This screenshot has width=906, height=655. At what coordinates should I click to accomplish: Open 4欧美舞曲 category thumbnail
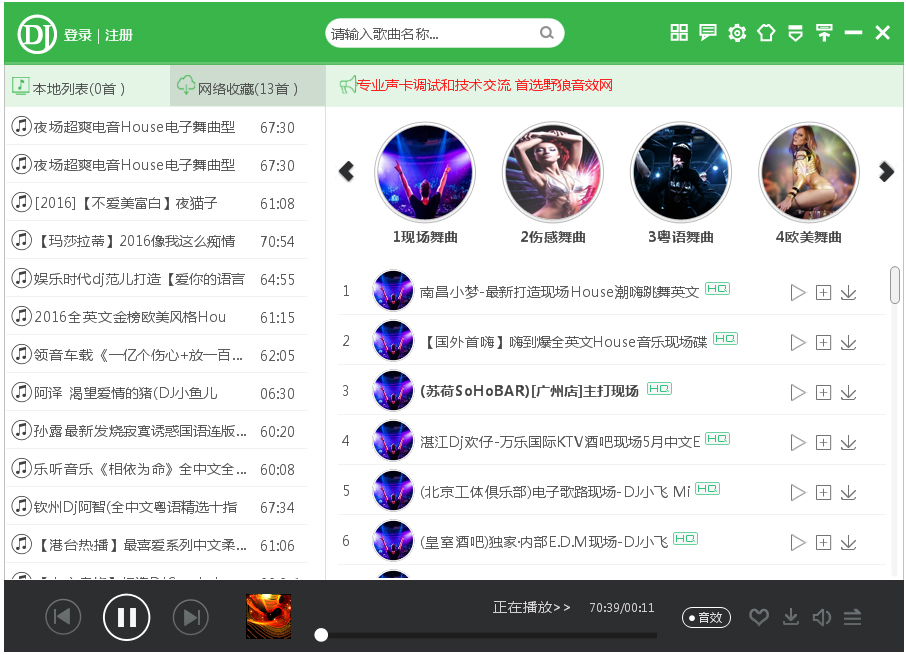tap(809, 172)
